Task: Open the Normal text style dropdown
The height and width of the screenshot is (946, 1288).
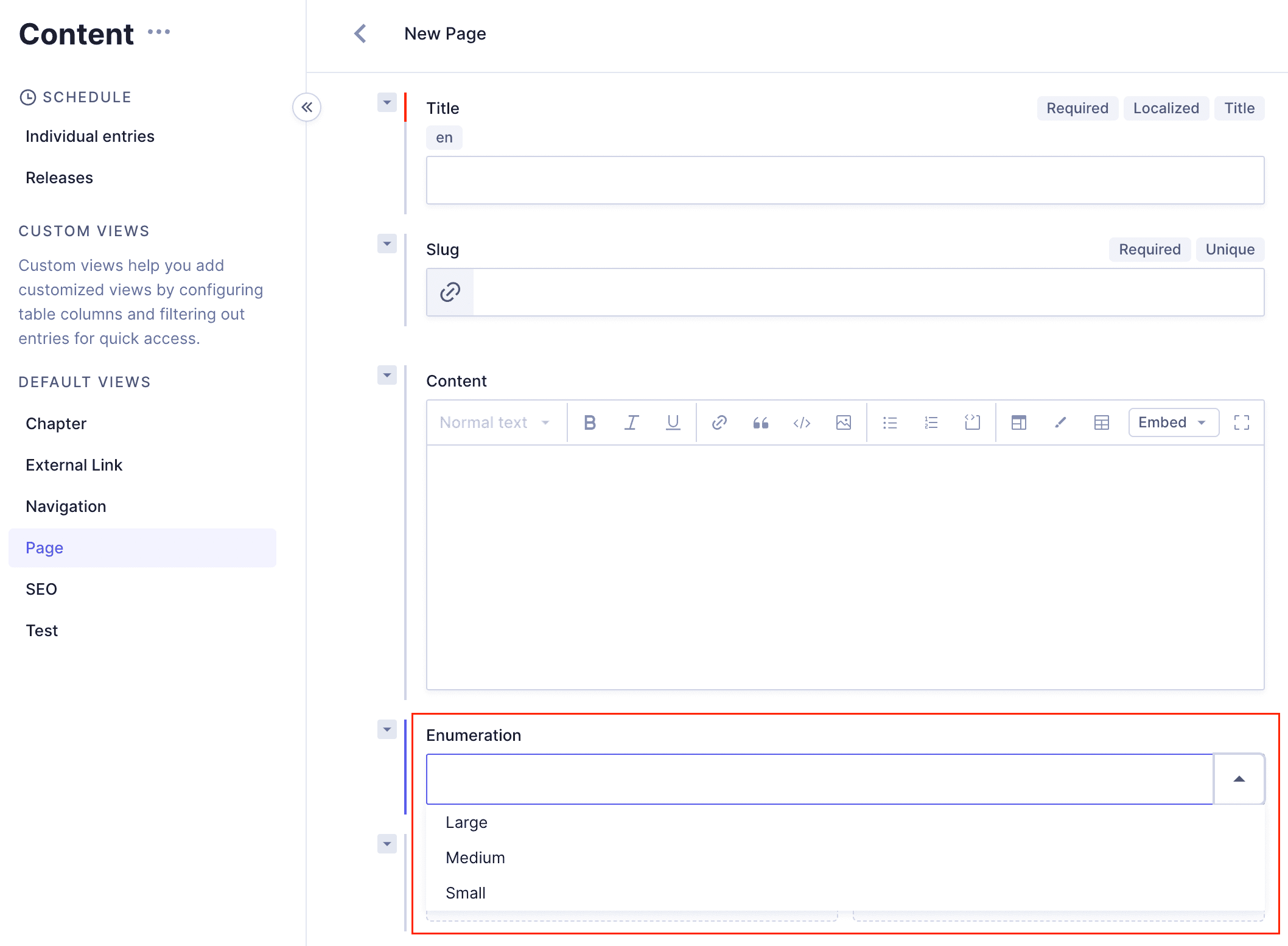Action: click(494, 422)
